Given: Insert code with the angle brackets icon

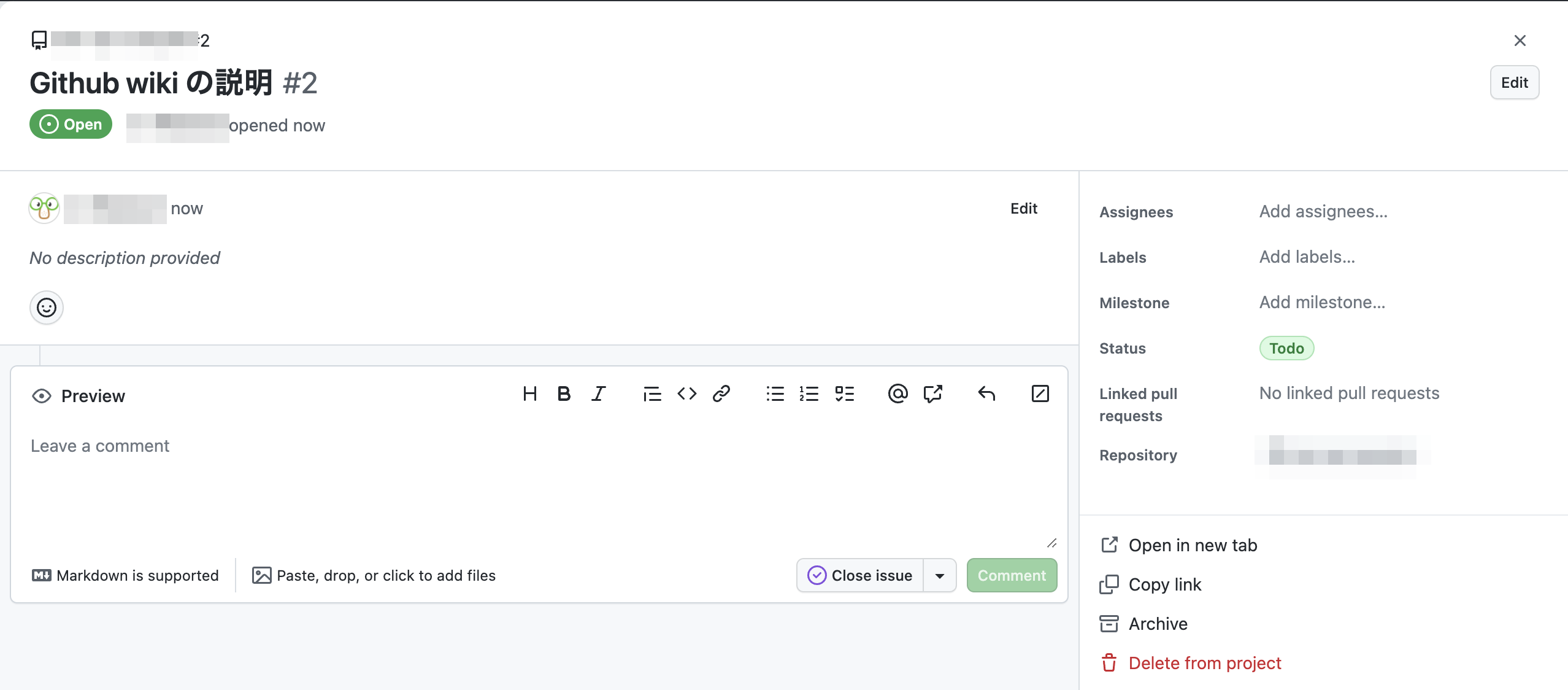Looking at the screenshot, I should coord(687,393).
